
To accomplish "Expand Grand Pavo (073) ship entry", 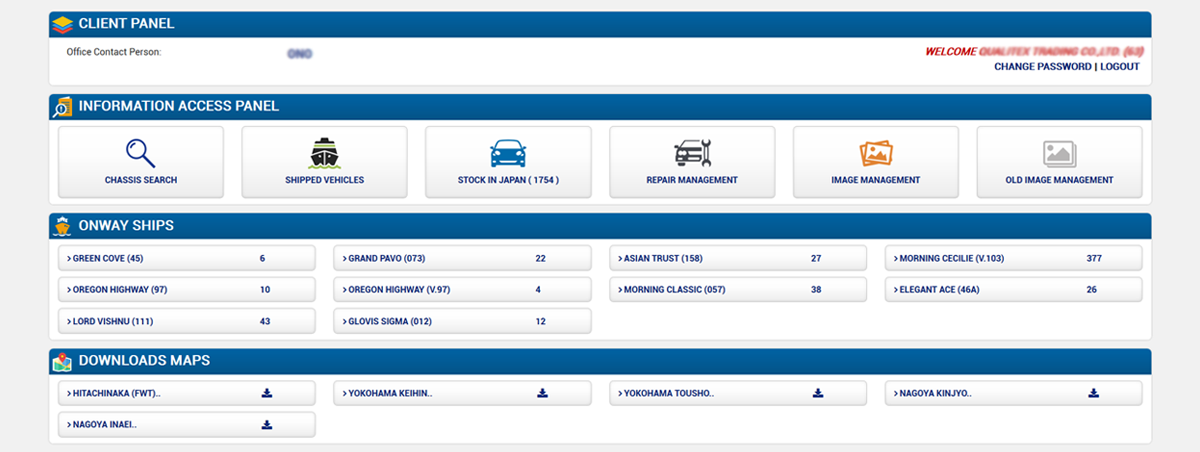I will (x=386, y=258).
